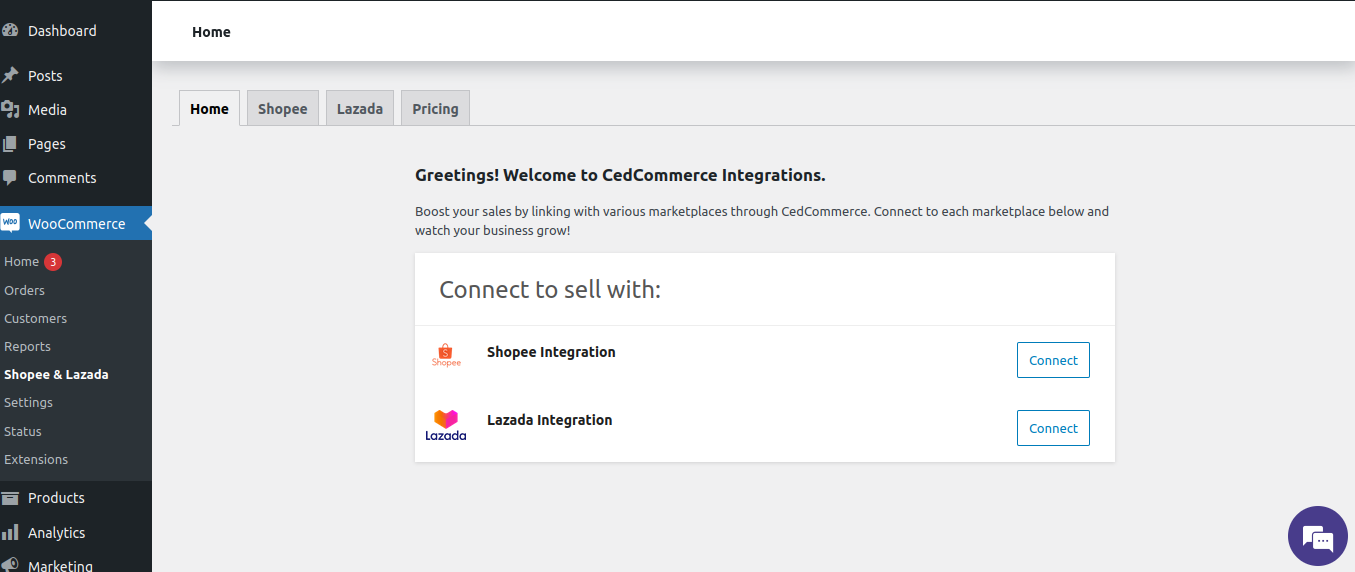Image resolution: width=1355 pixels, height=572 pixels.
Task: Click the Posts pushpin icon
Action: click(10, 76)
